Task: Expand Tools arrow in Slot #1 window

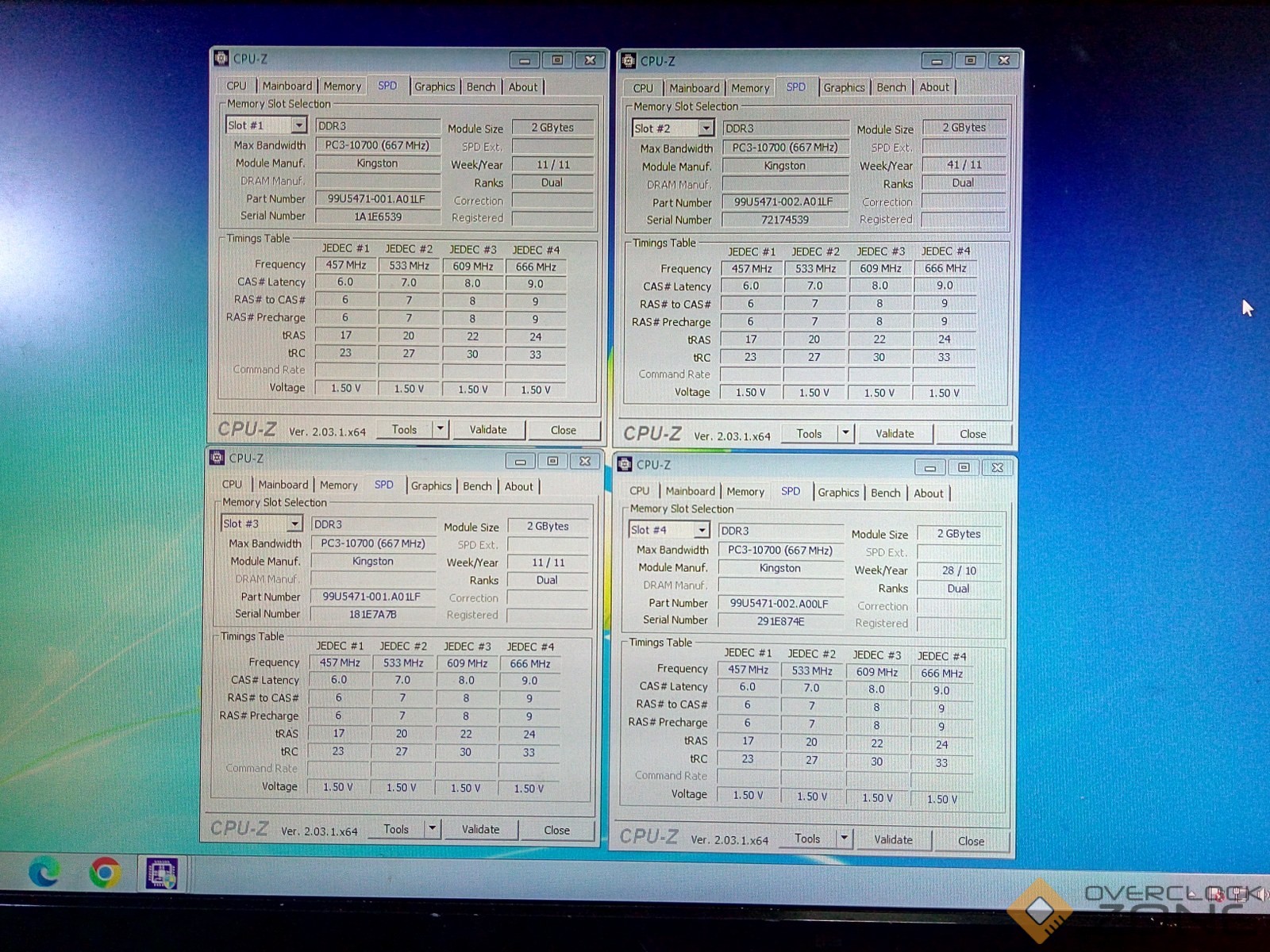Action: (441, 429)
